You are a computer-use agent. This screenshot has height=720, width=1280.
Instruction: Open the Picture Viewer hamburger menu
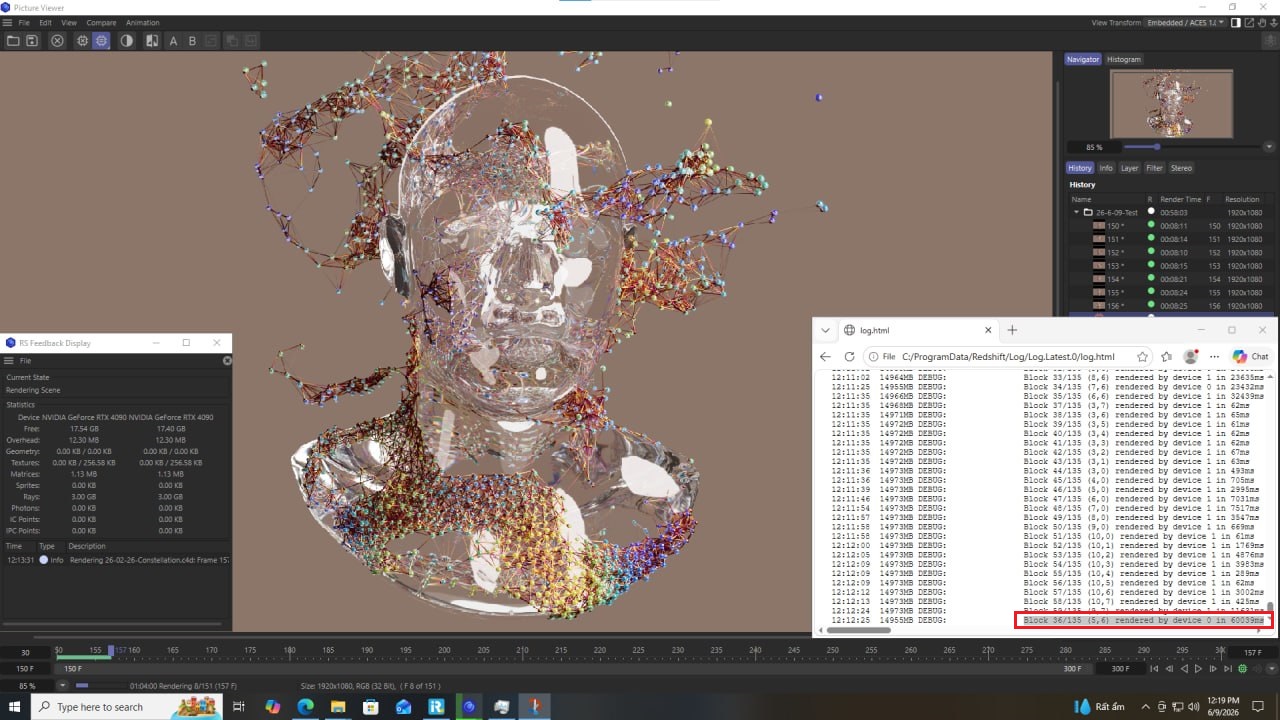(7, 22)
